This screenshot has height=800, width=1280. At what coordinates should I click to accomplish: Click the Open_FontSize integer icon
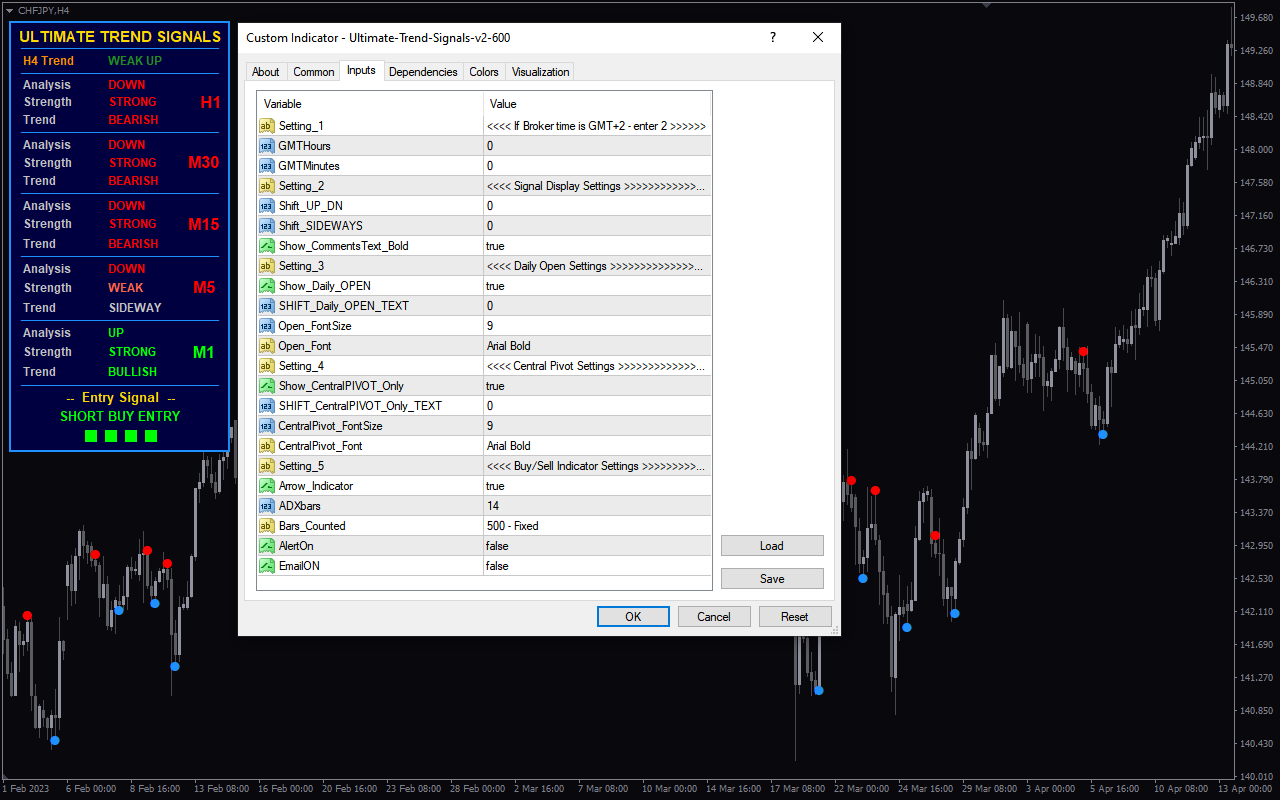267,326
